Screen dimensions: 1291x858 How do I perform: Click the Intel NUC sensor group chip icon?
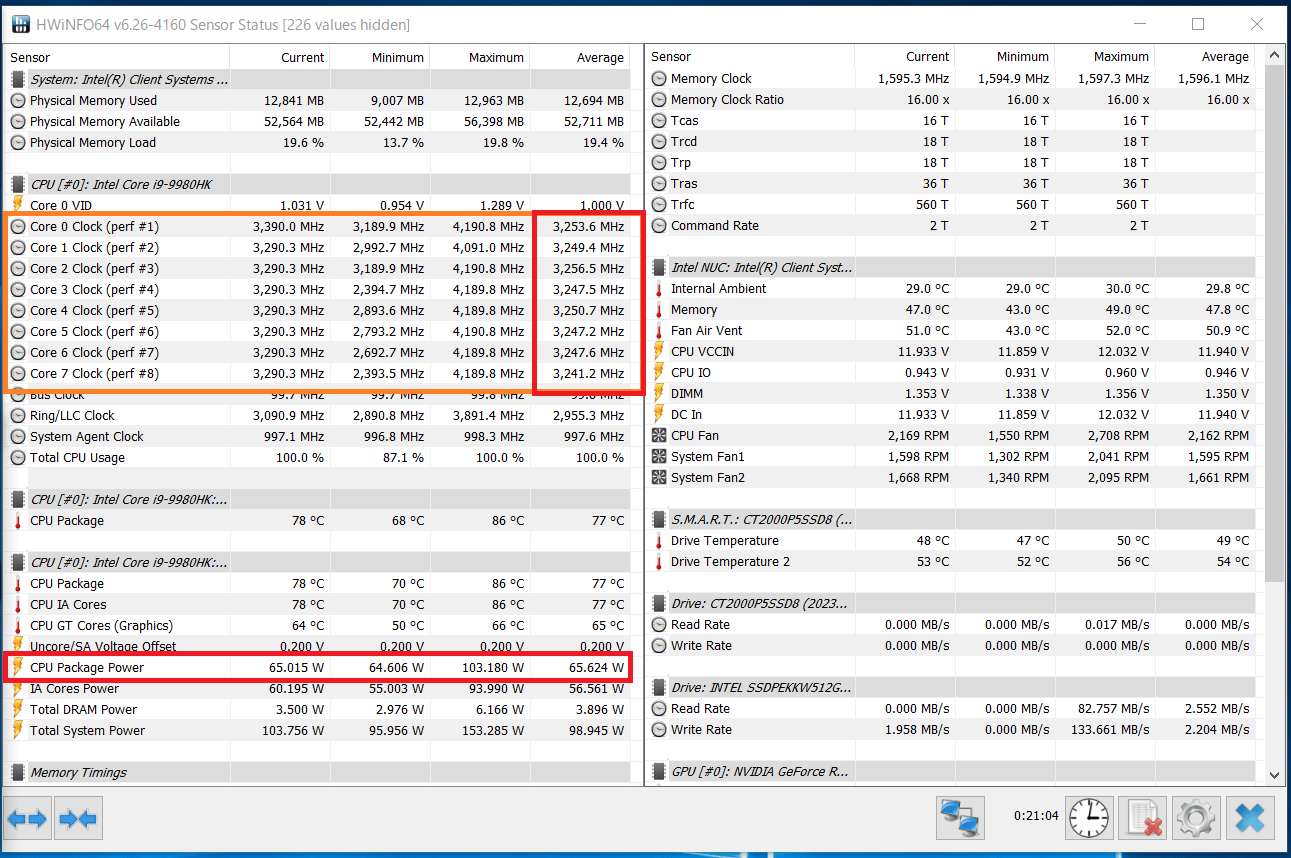(x=659, y=267)
